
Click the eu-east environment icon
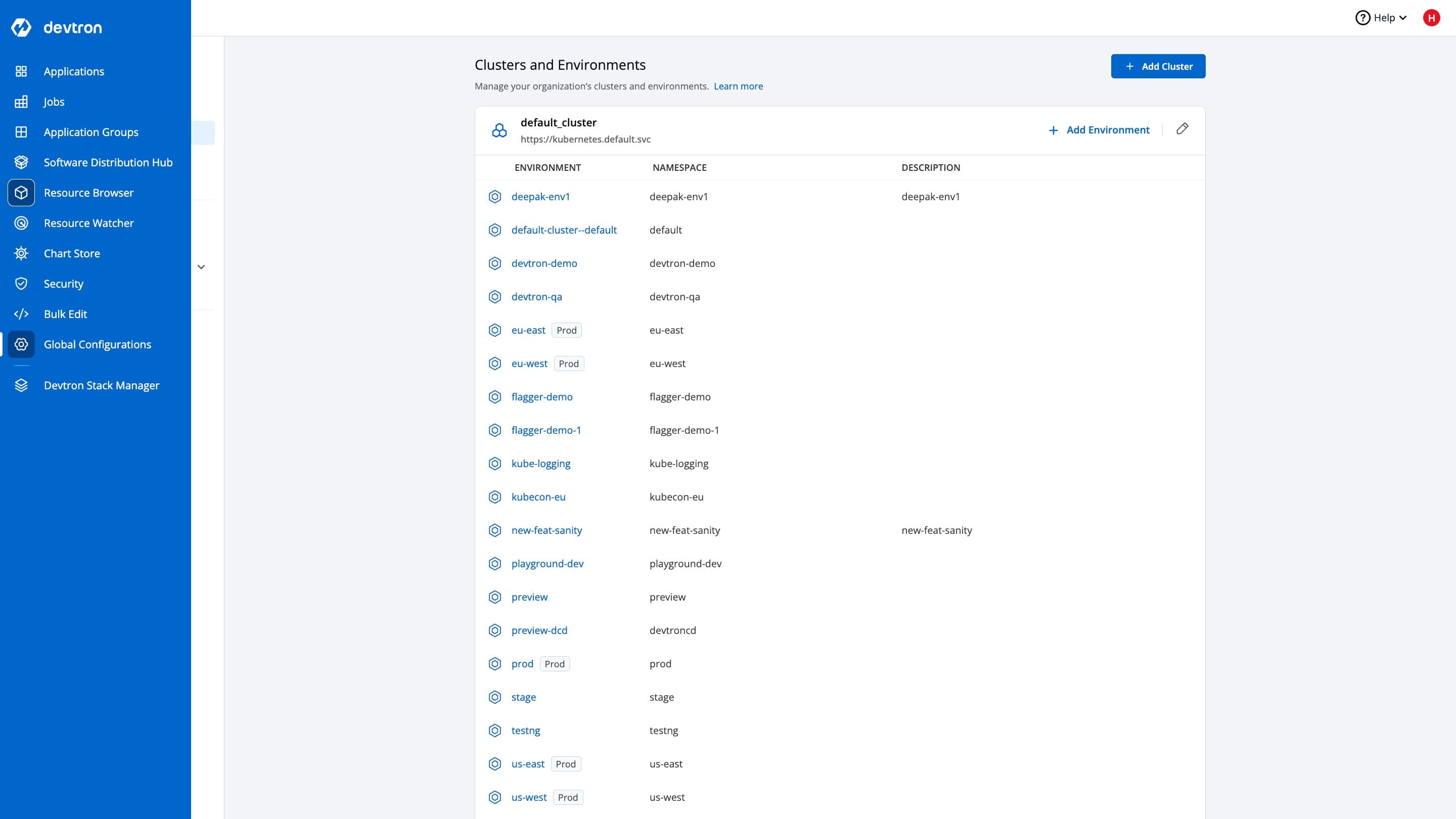point(494,330)
